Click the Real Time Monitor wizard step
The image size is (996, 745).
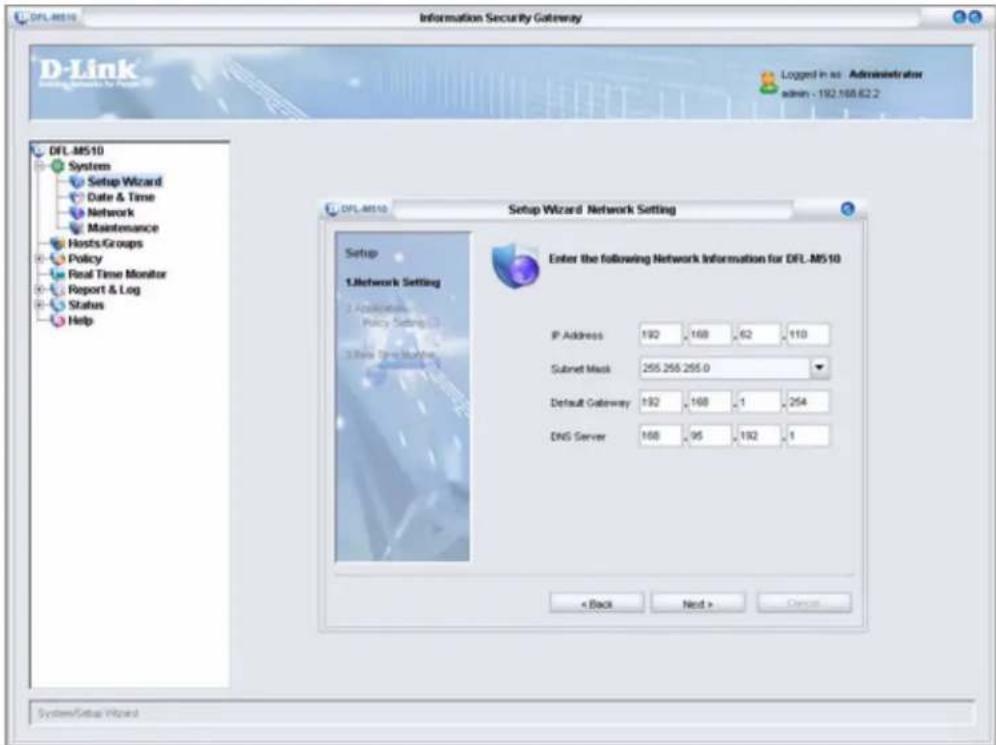pos(391,354)
